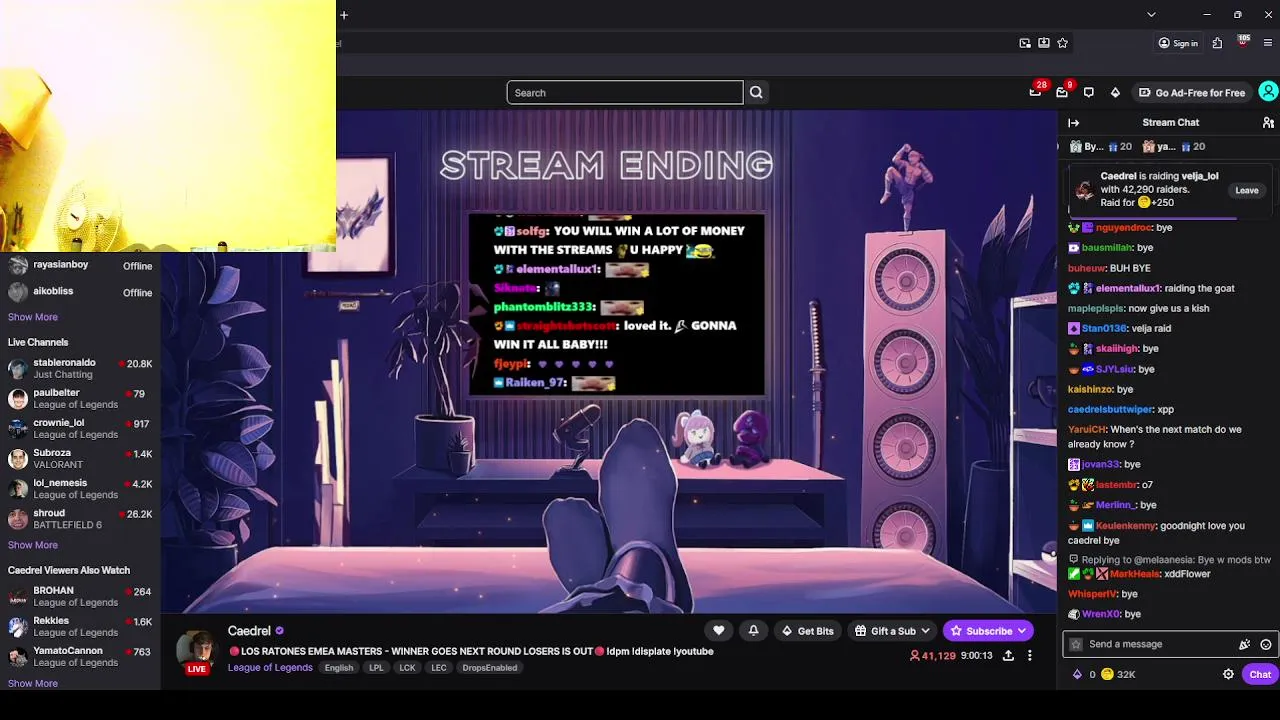Click the Twitch search input field

[625, 93]
